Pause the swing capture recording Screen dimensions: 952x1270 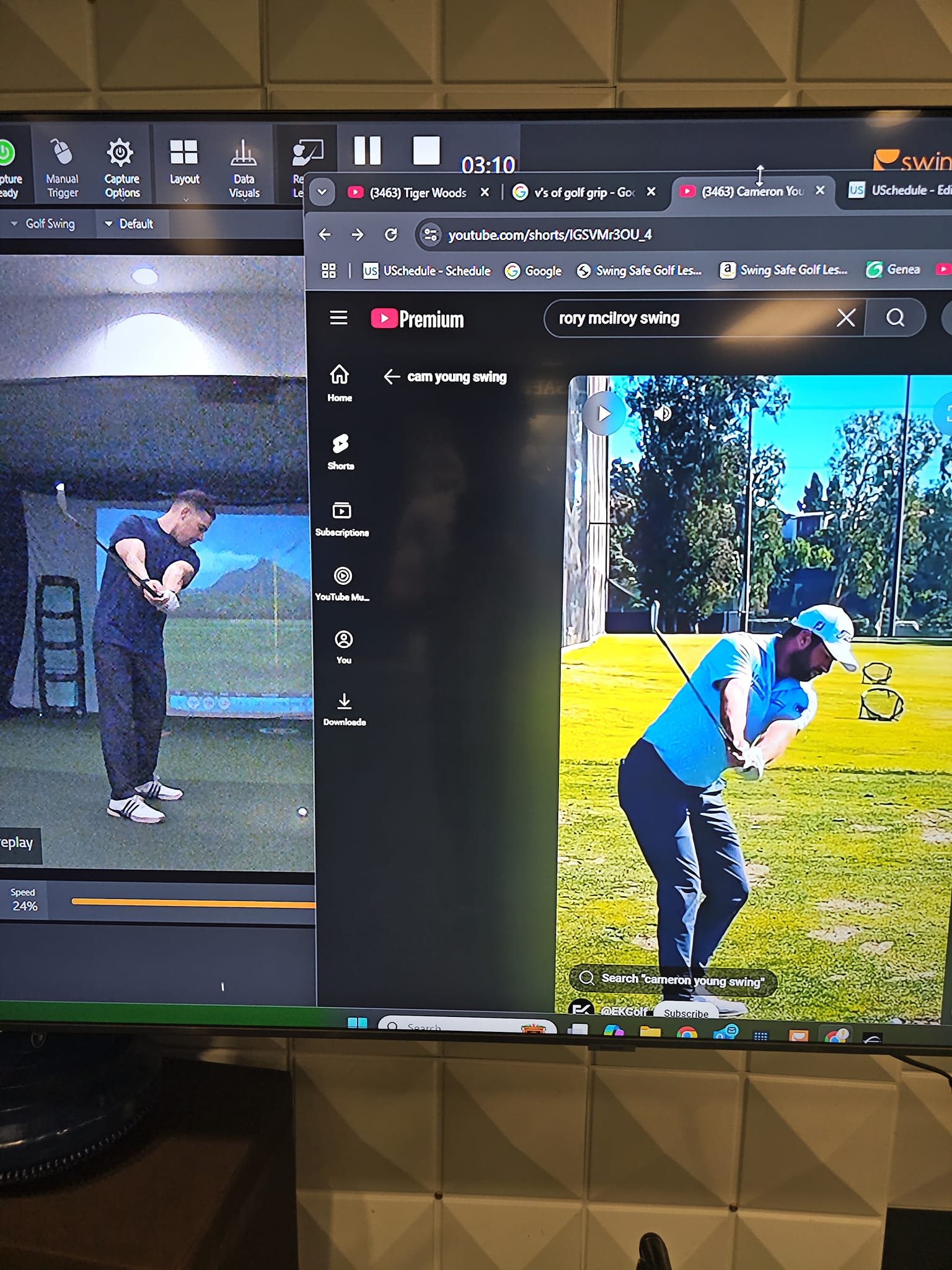(x=368, y=150)
